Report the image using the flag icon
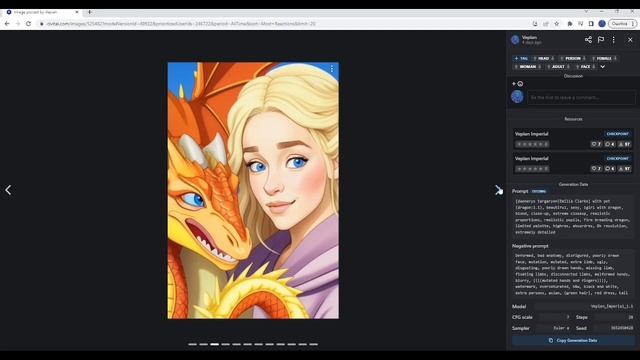 coord(601,40)
